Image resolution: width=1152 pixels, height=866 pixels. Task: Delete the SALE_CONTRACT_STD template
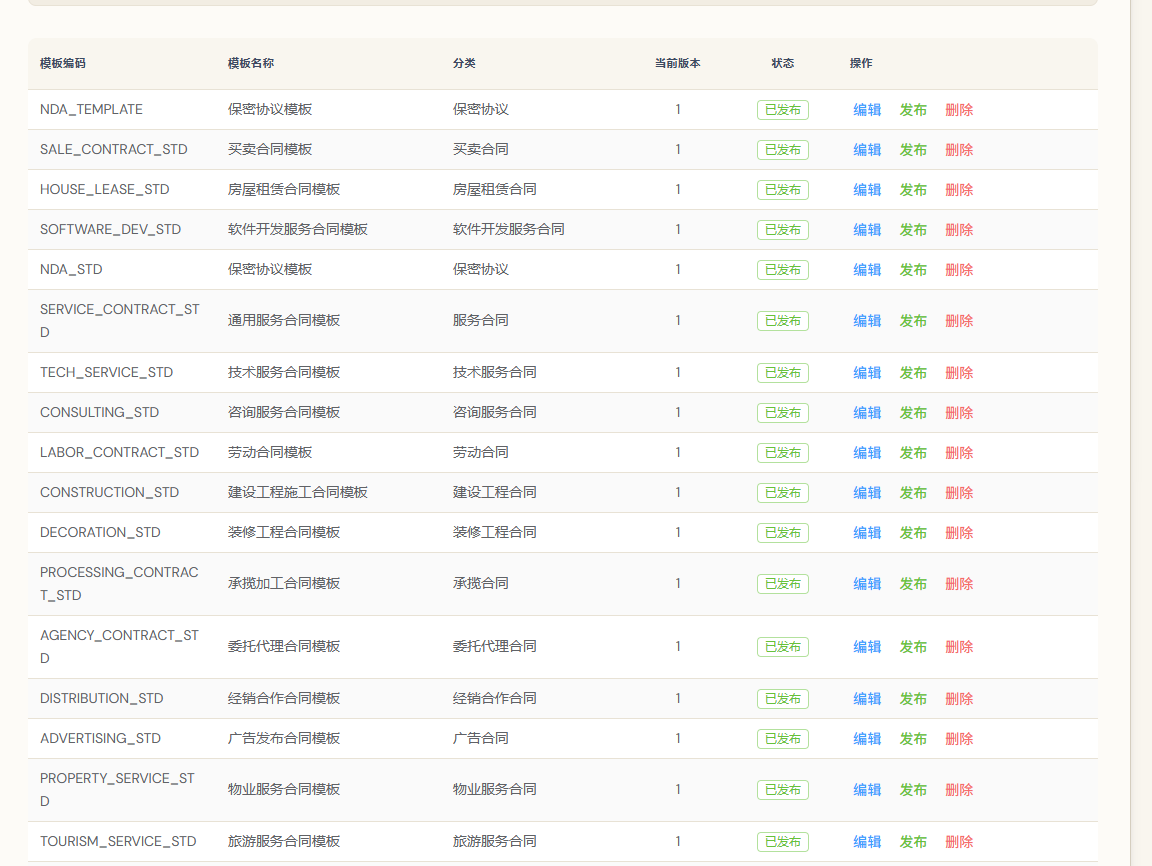tap(959, 150)
